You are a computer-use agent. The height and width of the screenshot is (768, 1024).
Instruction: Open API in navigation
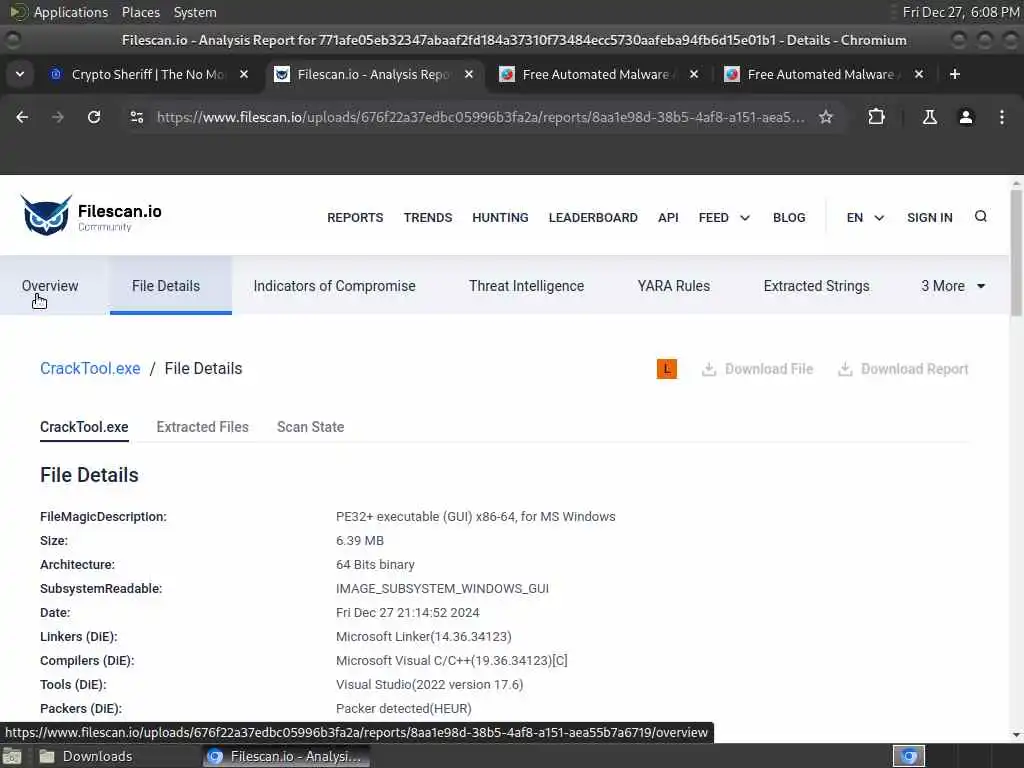click(668, 217)
